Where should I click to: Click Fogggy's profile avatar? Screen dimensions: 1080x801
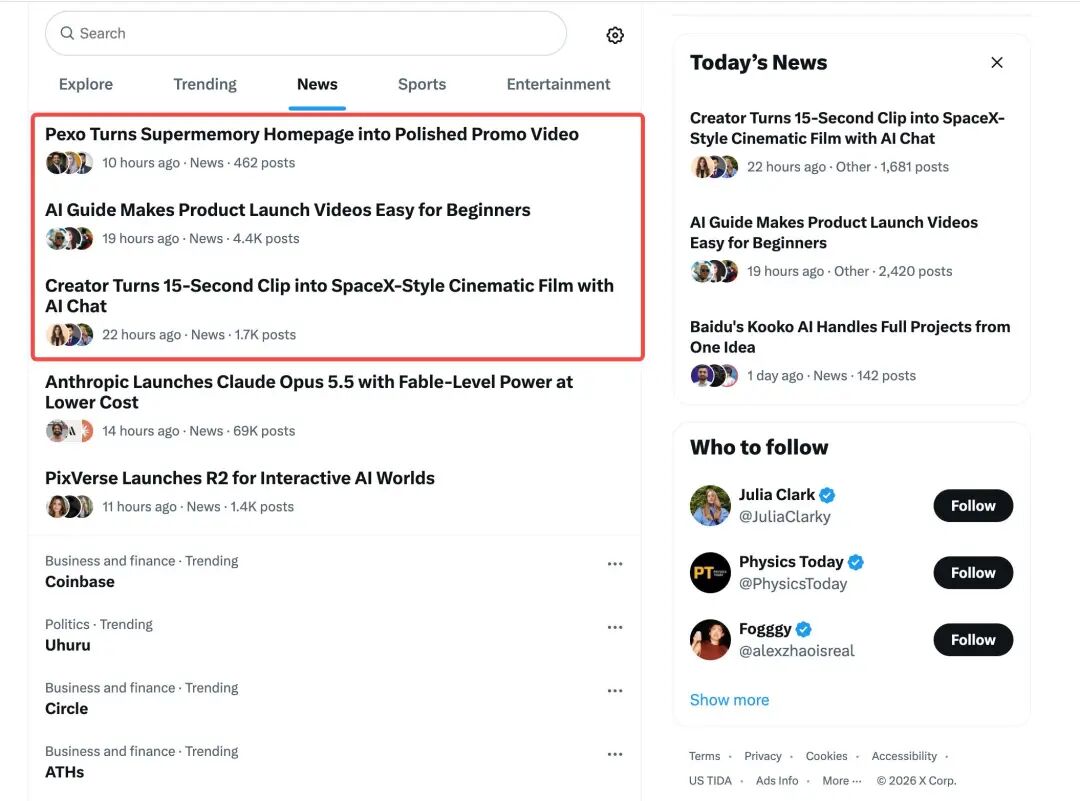click(x=710, y=639)
